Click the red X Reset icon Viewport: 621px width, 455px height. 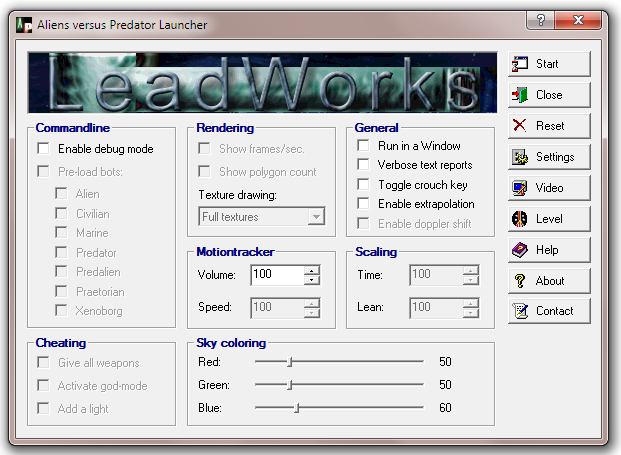point(520,126)
